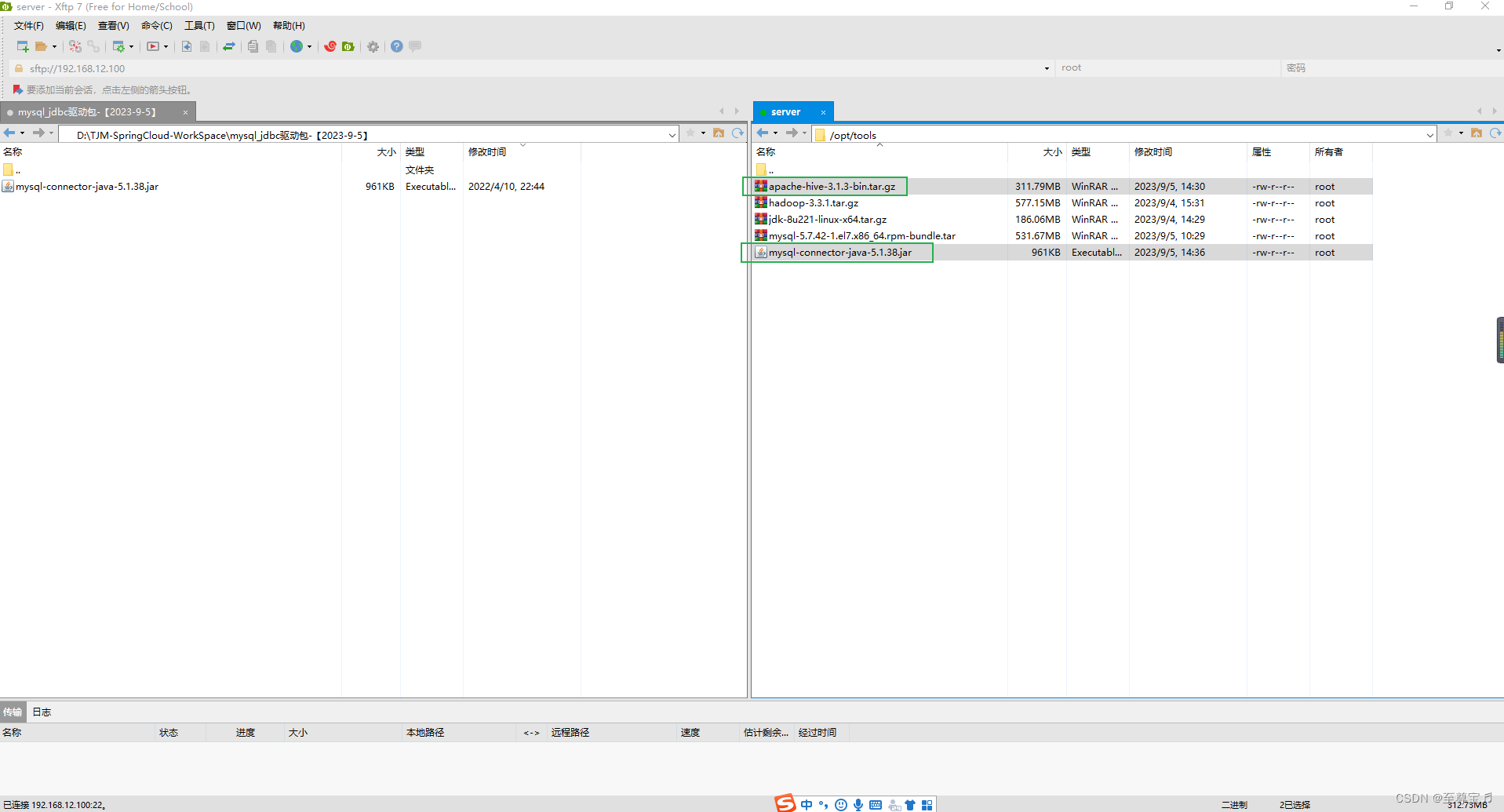Viewport: 1504px width, 812px height.
Task: Select local mysql-connector-java-5.1.38.jar file
Action: tap(290, 187)
